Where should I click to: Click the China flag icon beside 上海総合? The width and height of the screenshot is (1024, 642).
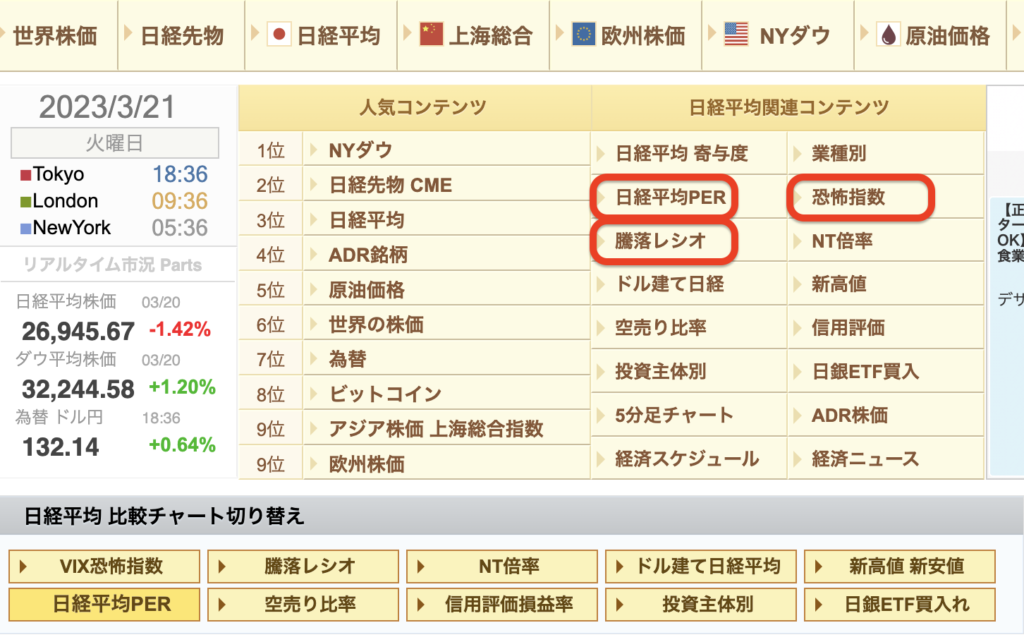(431, 35)
